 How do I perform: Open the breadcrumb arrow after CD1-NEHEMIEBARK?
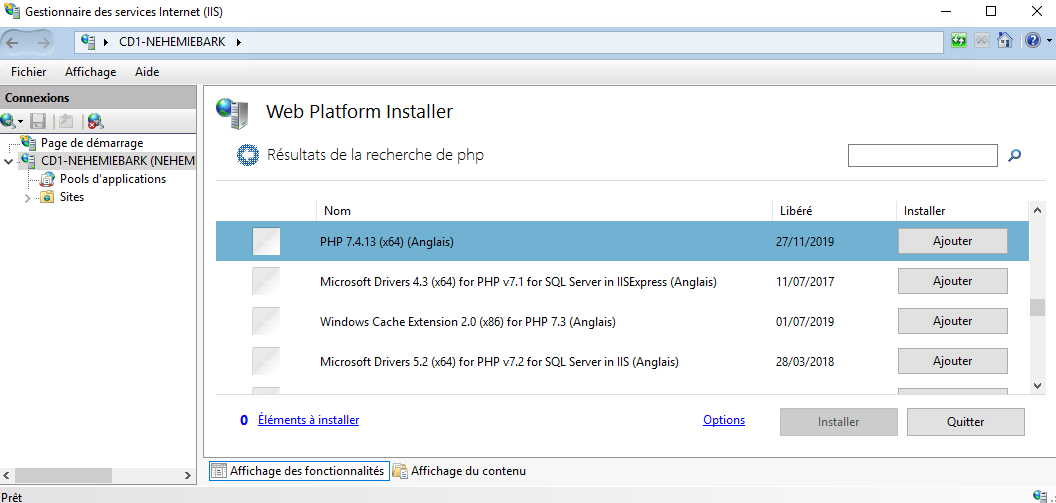[x=238, y=42]
